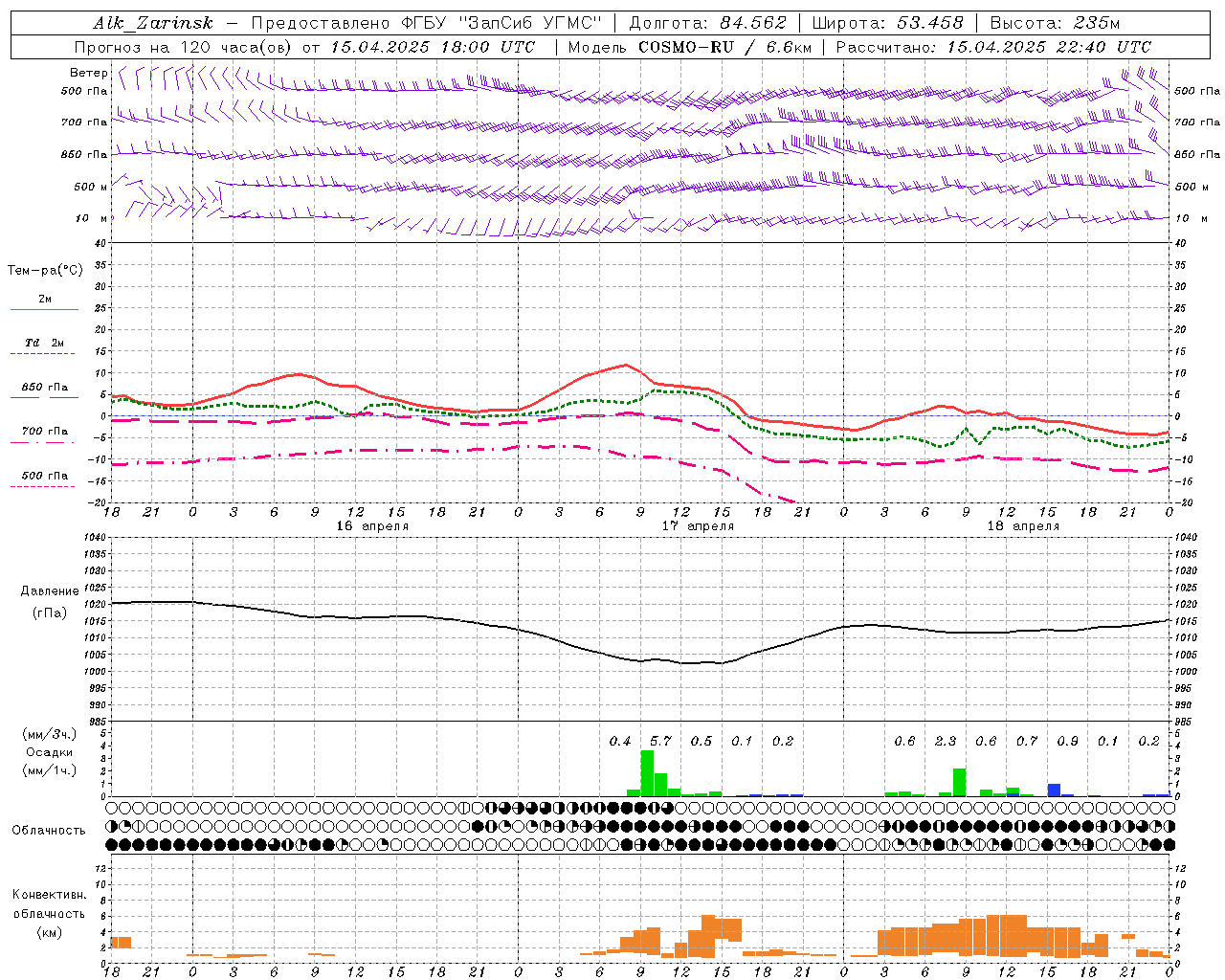The width and height of the screenshot is (1225, 980).
Task: Select the 0.9 precipitation total
Action: [x=1067, y=741]
